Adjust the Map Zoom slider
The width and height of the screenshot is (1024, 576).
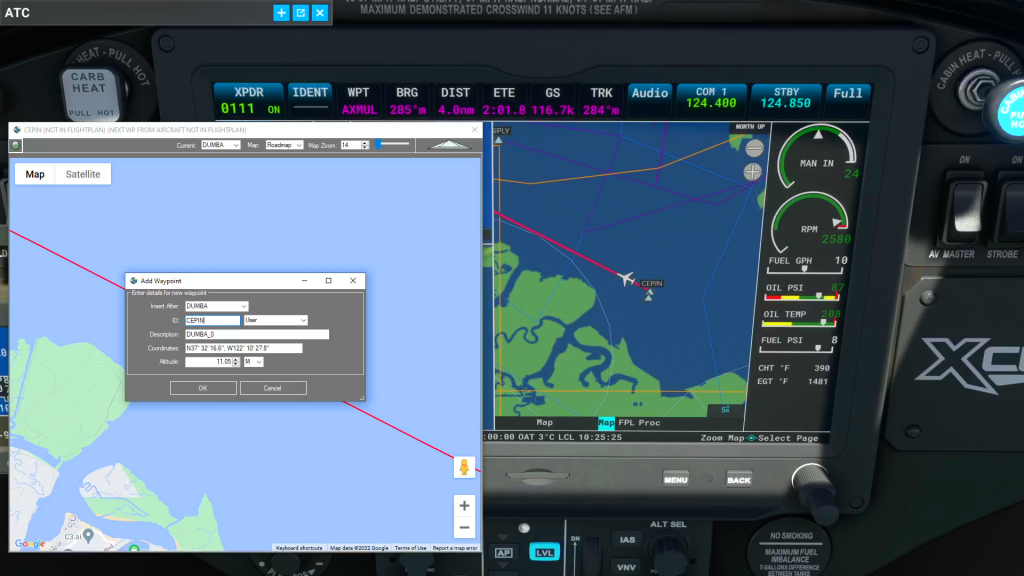click(x=392, y=144)
